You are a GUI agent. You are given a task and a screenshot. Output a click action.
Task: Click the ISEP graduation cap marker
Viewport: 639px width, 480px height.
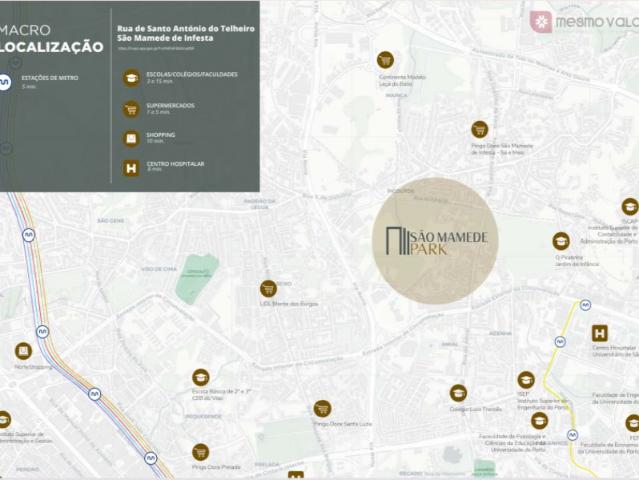pyautogui.click(x=526, y=380)
